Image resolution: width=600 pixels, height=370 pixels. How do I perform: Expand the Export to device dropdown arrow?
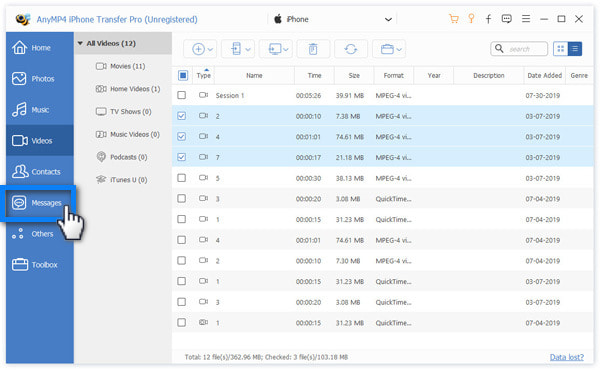coord(248,49)
